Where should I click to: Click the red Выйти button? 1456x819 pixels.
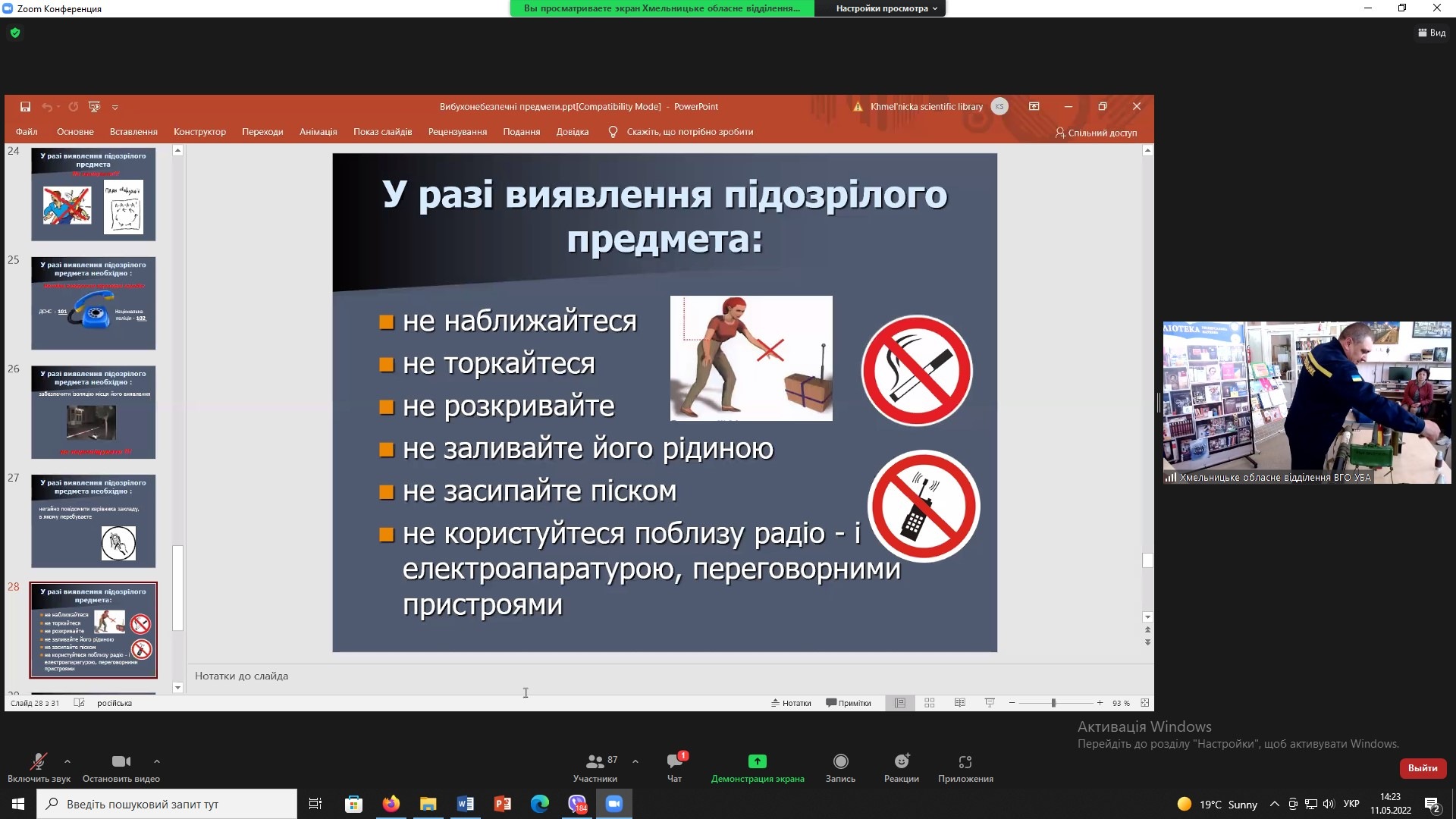point(1422,768)
